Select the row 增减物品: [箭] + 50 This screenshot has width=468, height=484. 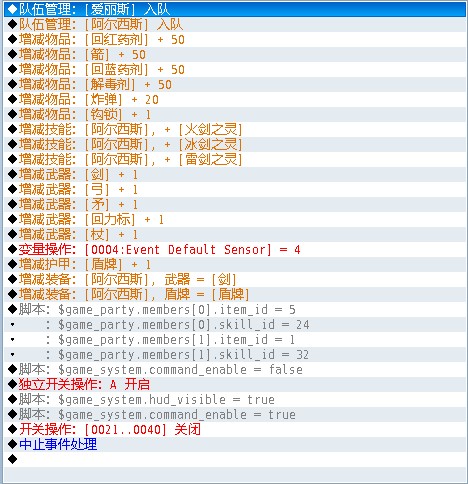pyautogui.click(x=235, y=54)
